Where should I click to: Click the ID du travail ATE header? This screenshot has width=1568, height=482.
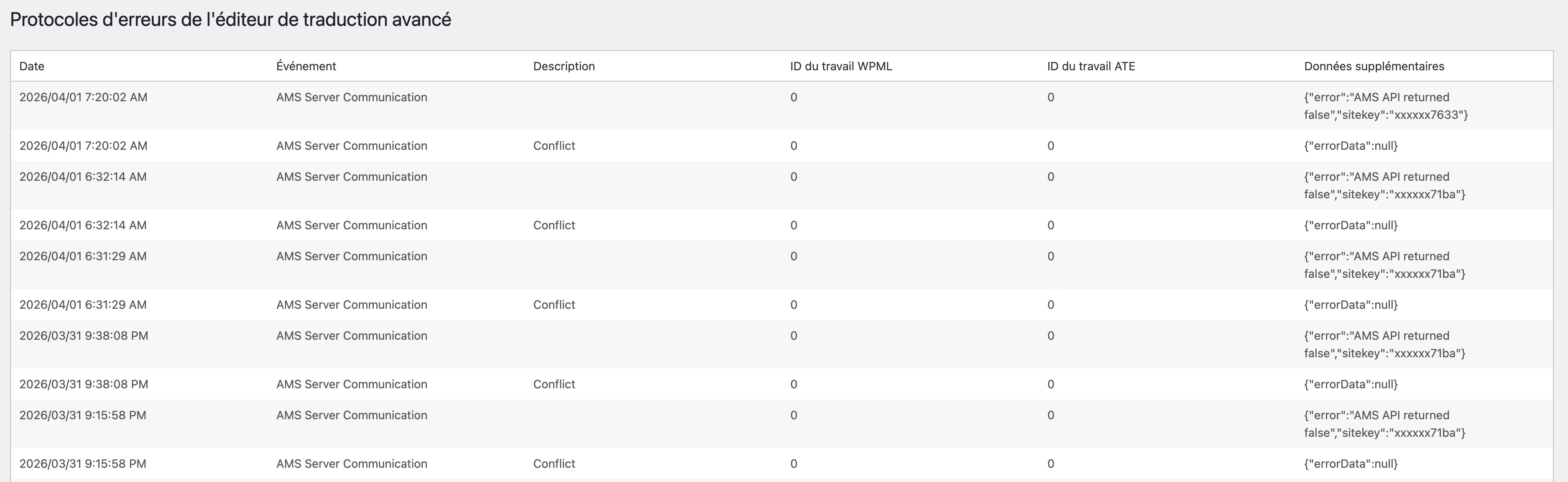pos(1091,67)
